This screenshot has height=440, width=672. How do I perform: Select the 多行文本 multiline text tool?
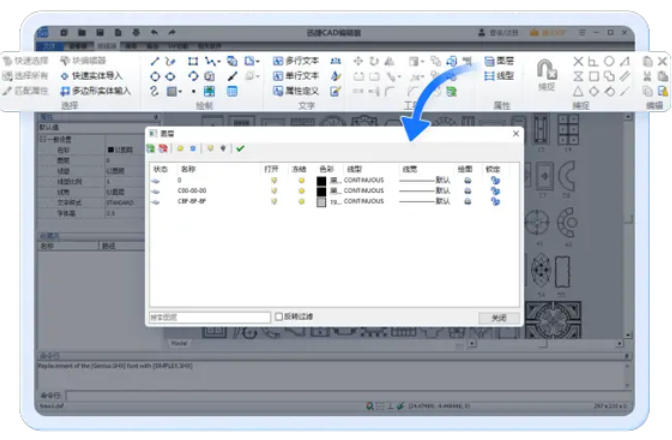point(294,61)
